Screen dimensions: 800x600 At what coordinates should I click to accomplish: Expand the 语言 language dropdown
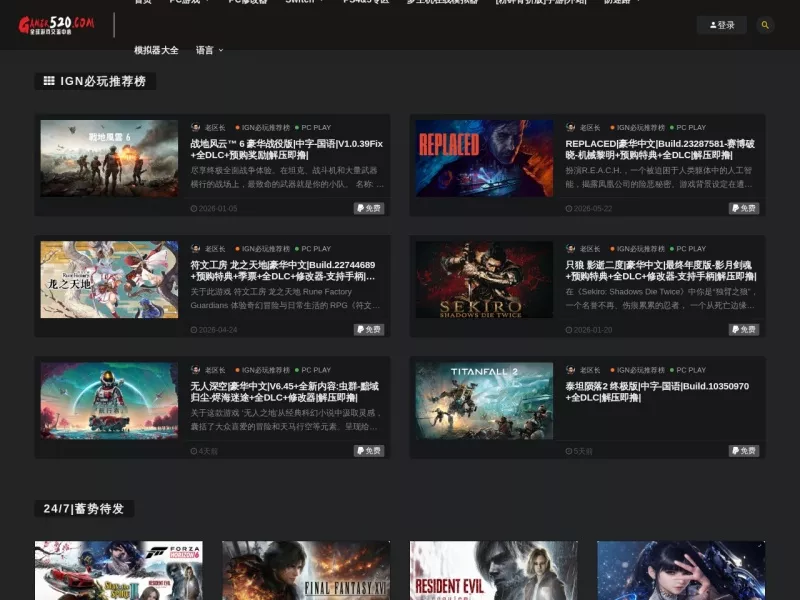coord(209,50)
